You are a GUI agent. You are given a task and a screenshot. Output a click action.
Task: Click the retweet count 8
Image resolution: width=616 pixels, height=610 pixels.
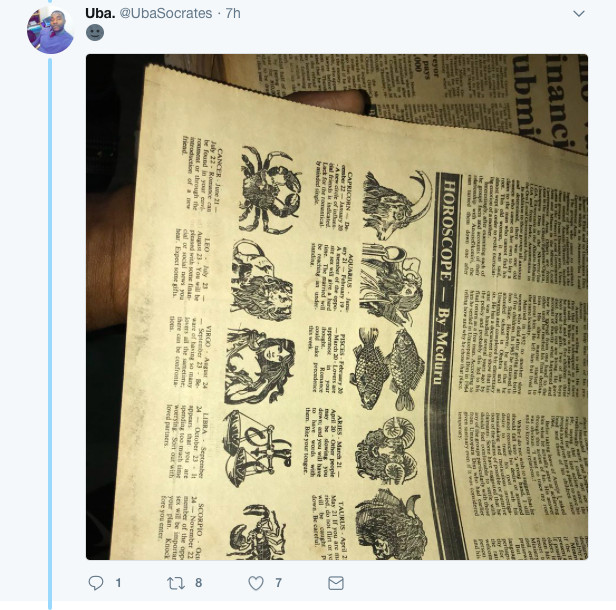[199, 583]
